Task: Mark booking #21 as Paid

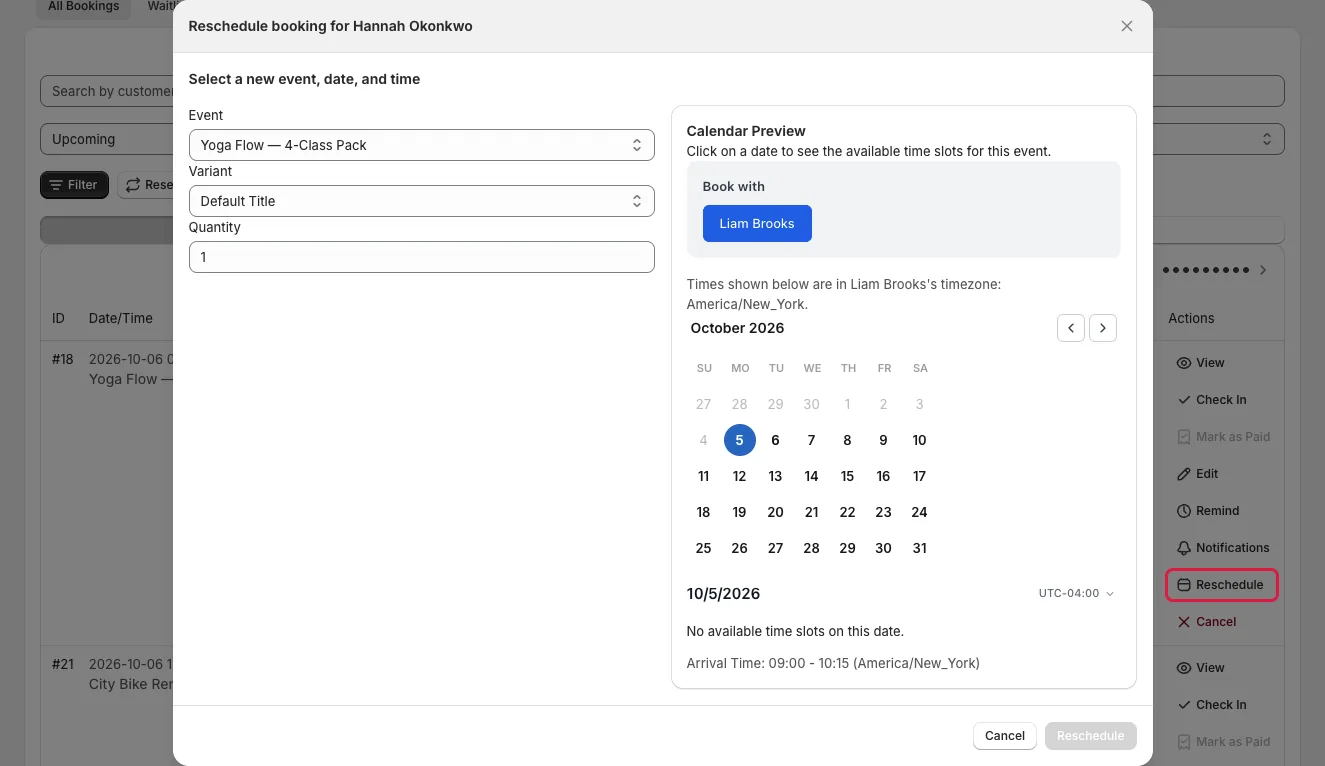Action: (1223, 742)
